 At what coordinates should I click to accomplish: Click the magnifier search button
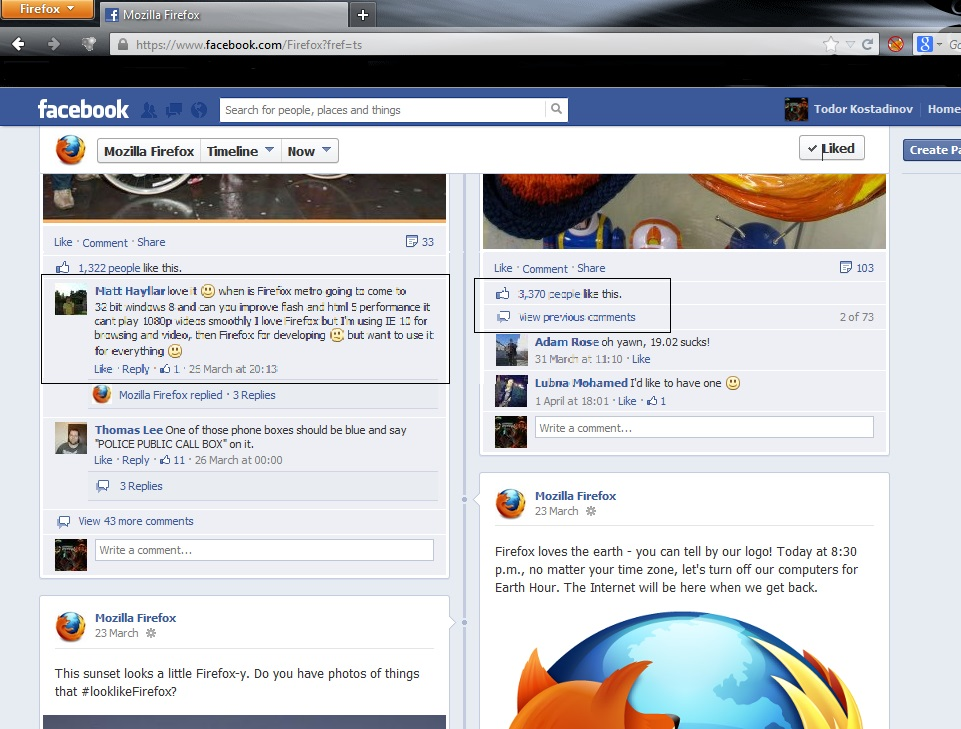pyautogui.click(x=556, y=109)
